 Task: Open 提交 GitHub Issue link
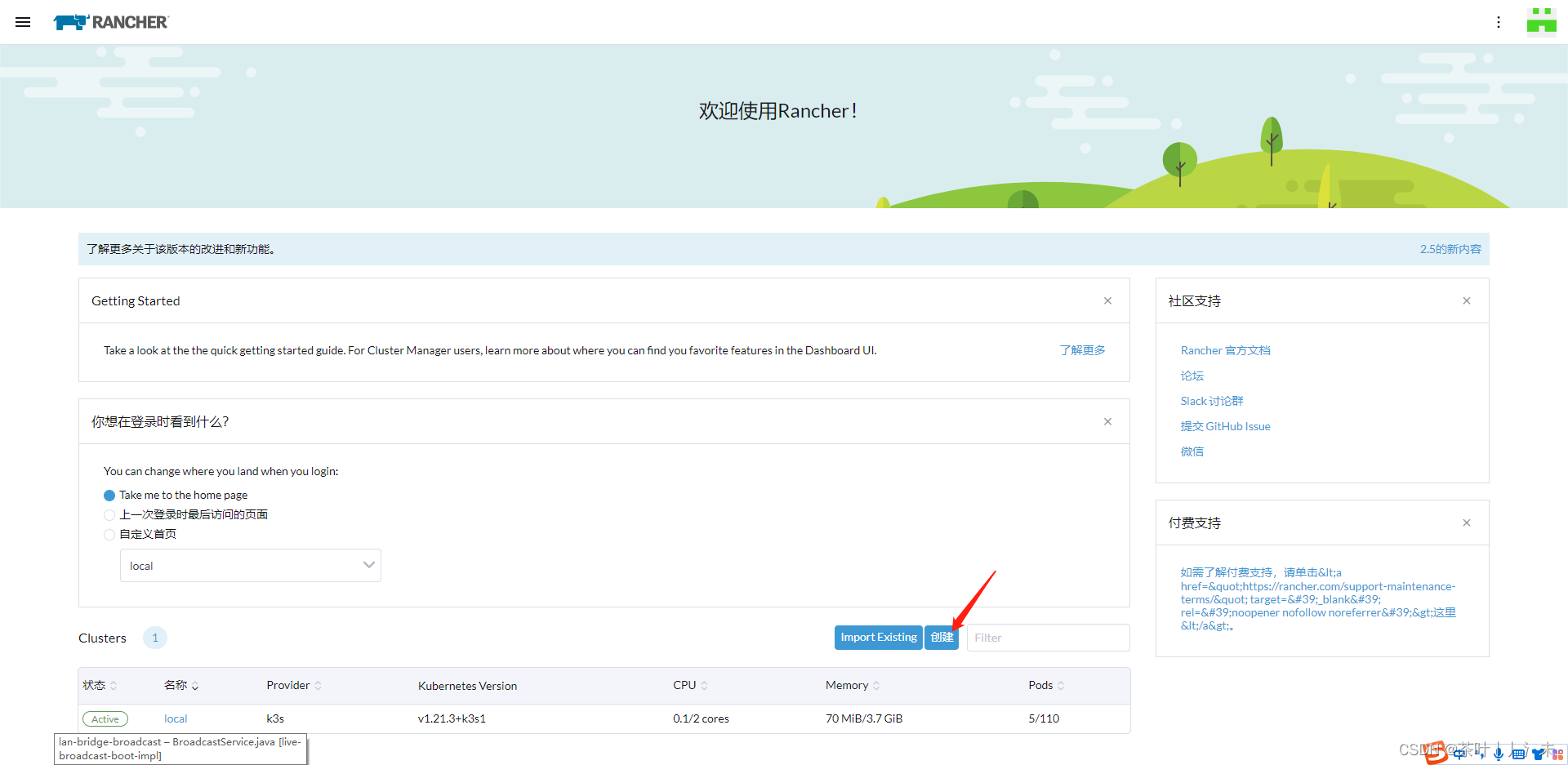pos(1225,426)
